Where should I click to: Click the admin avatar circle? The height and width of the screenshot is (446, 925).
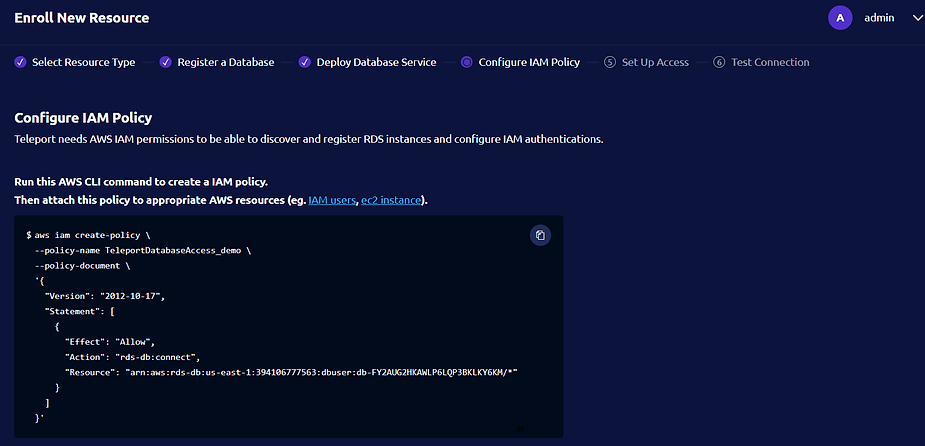click(840, 18)
